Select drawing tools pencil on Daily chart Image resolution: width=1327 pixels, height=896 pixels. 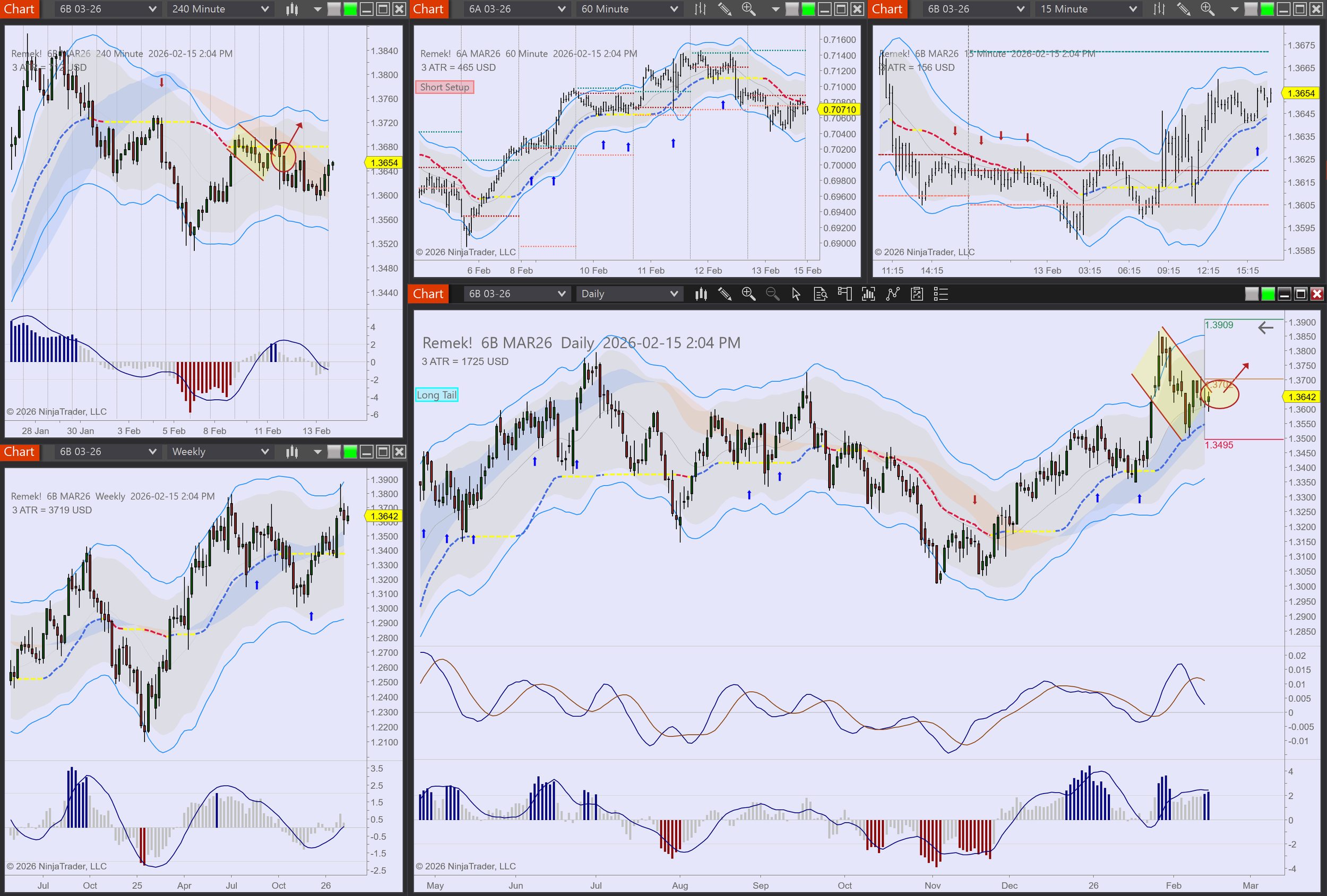725,294
